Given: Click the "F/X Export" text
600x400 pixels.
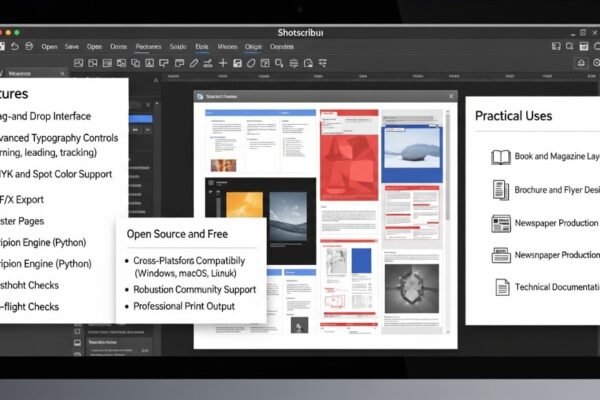Looking at the screenshot, I should (x=22, y=200).
